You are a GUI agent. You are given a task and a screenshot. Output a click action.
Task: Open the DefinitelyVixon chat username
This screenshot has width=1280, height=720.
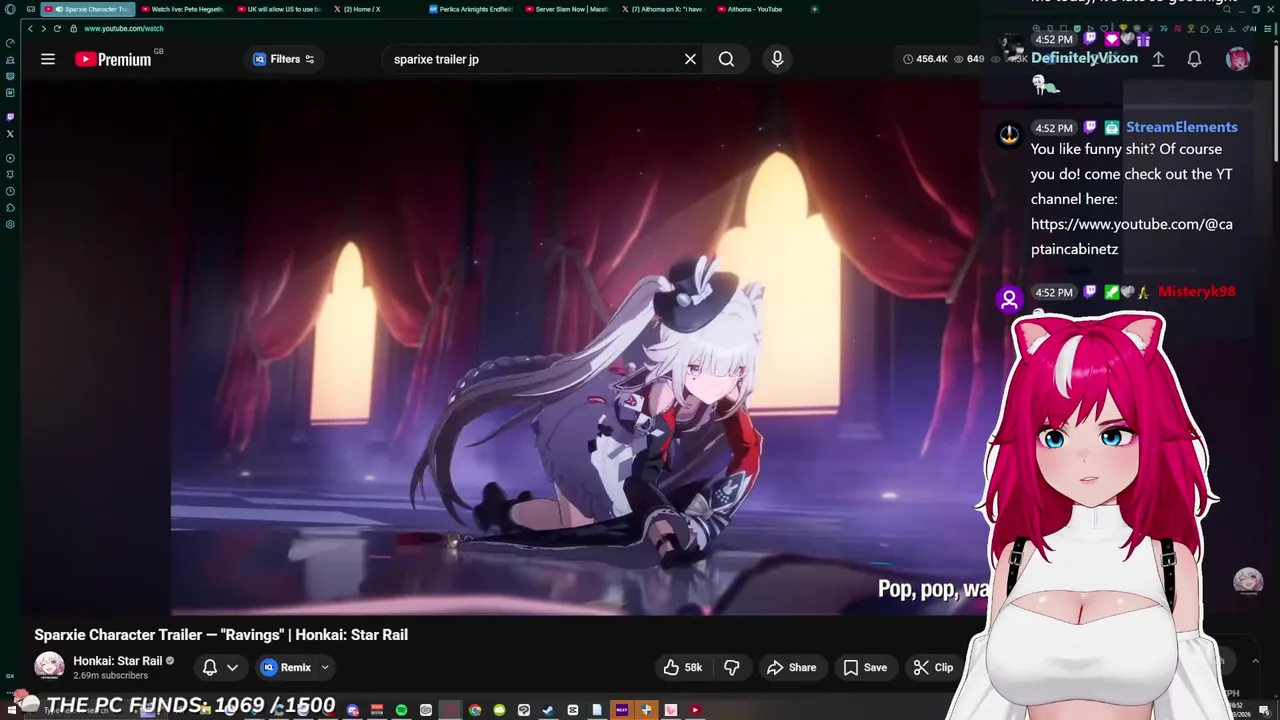tap(1084, 58)
